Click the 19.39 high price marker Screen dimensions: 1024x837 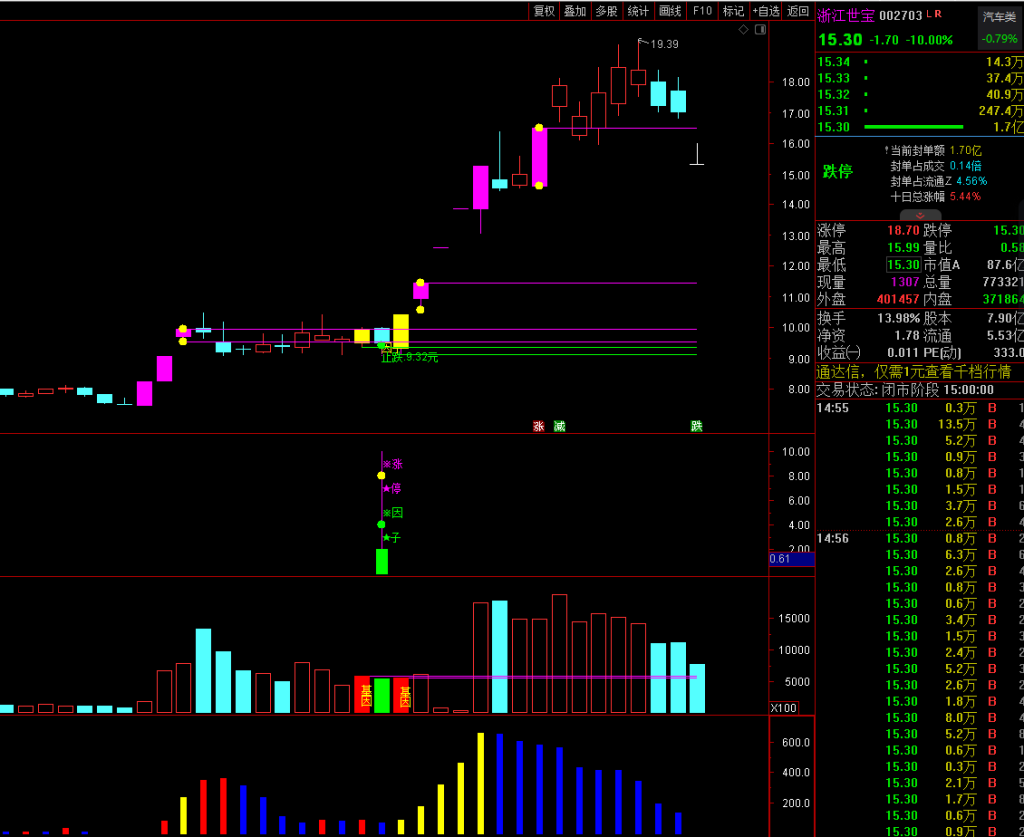pyautogui.click(x=663, y=44)
